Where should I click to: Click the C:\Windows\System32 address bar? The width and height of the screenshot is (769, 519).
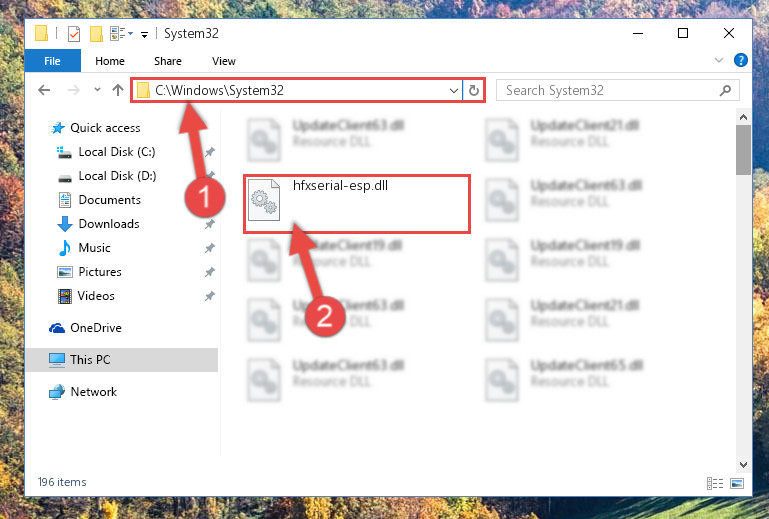coord(296,90)
